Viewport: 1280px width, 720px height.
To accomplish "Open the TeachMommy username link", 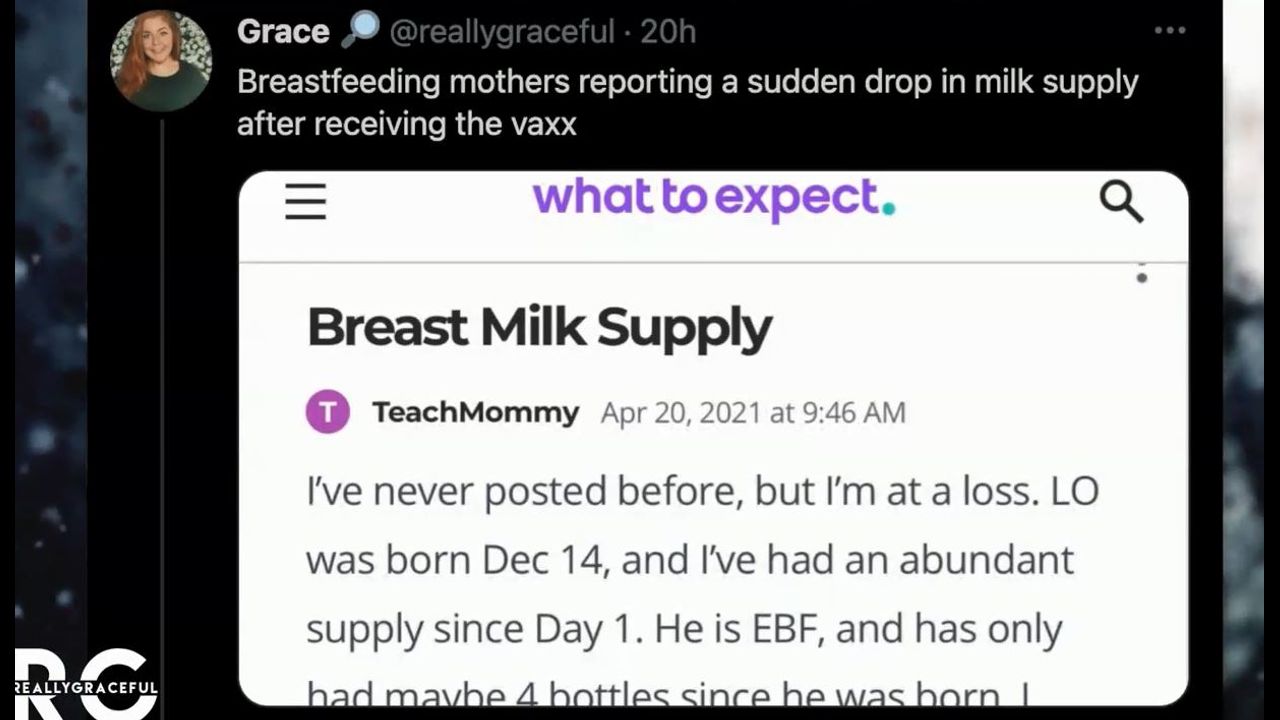I will point(475,412).
